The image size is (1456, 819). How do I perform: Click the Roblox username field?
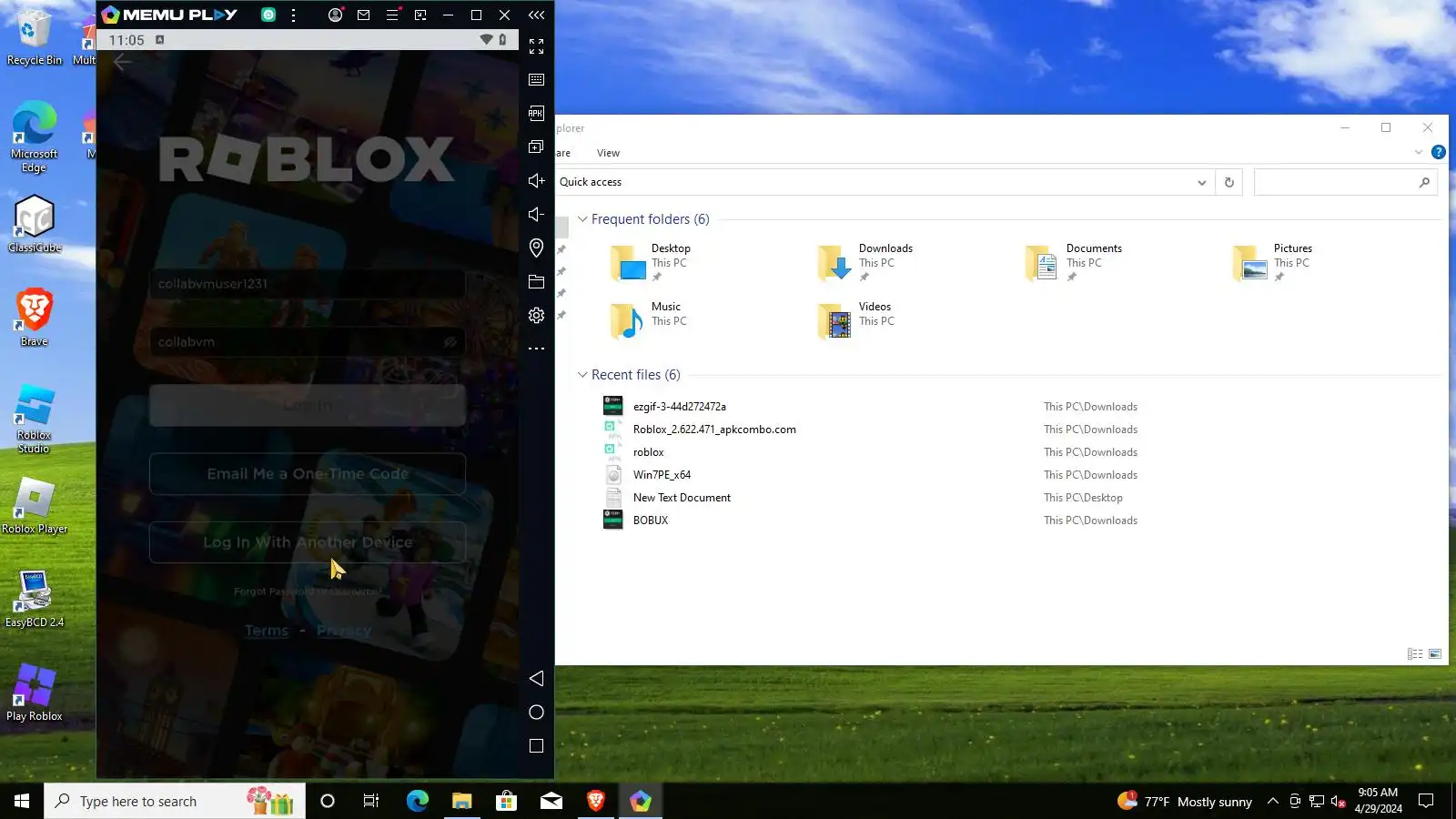308,284
